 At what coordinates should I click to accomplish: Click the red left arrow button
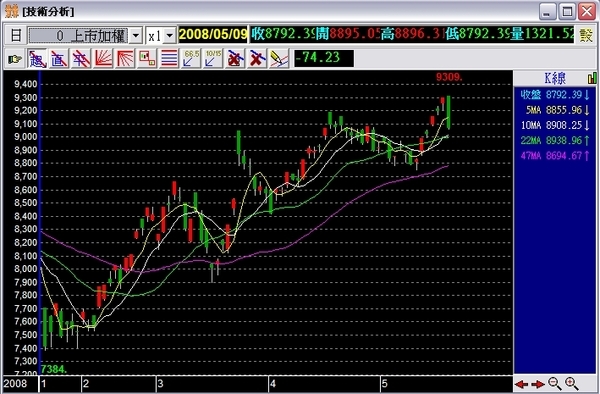coord(522,384)
